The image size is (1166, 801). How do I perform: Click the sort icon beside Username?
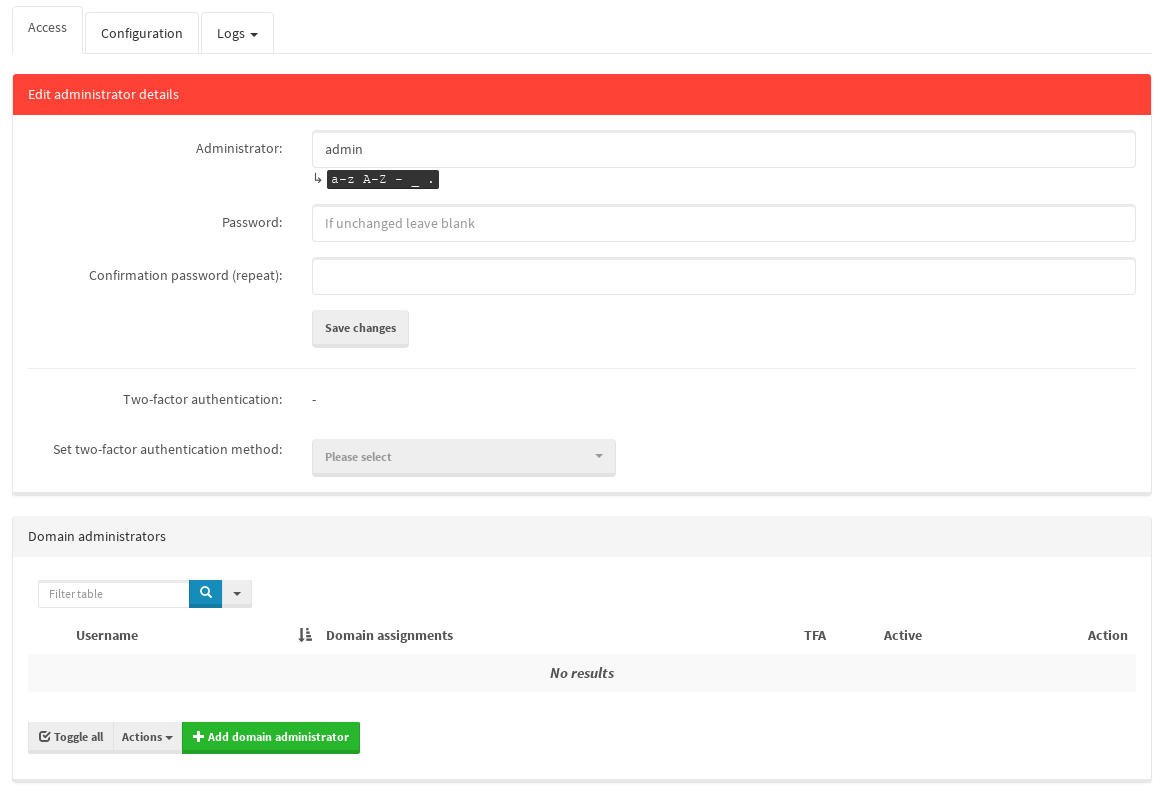(x=305, y=635)
